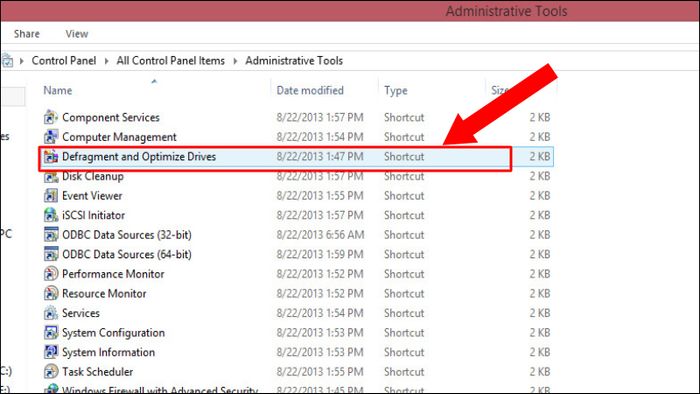Image resolution: width=700 pixels, height=394 pixels.
Task: Click the date in Performance Monitor row
Action: tap(320, 274)
